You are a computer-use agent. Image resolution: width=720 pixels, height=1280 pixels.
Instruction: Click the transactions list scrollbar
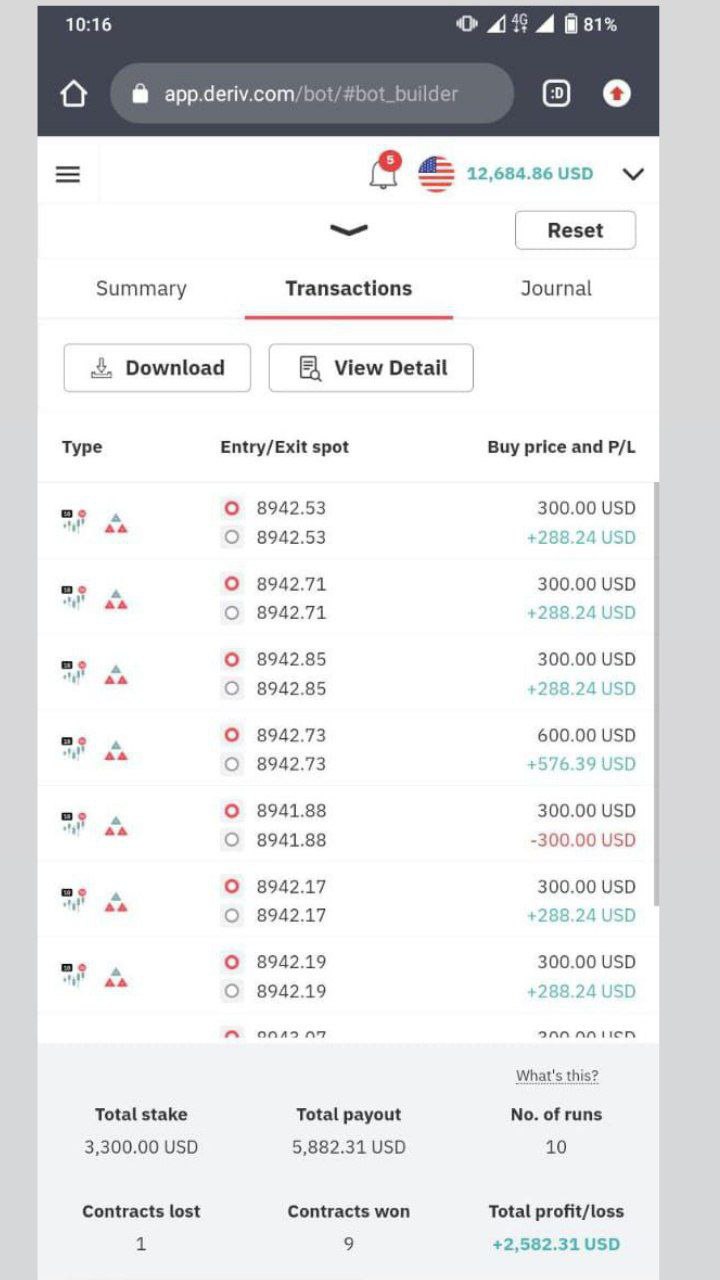[x=656, y=694]
